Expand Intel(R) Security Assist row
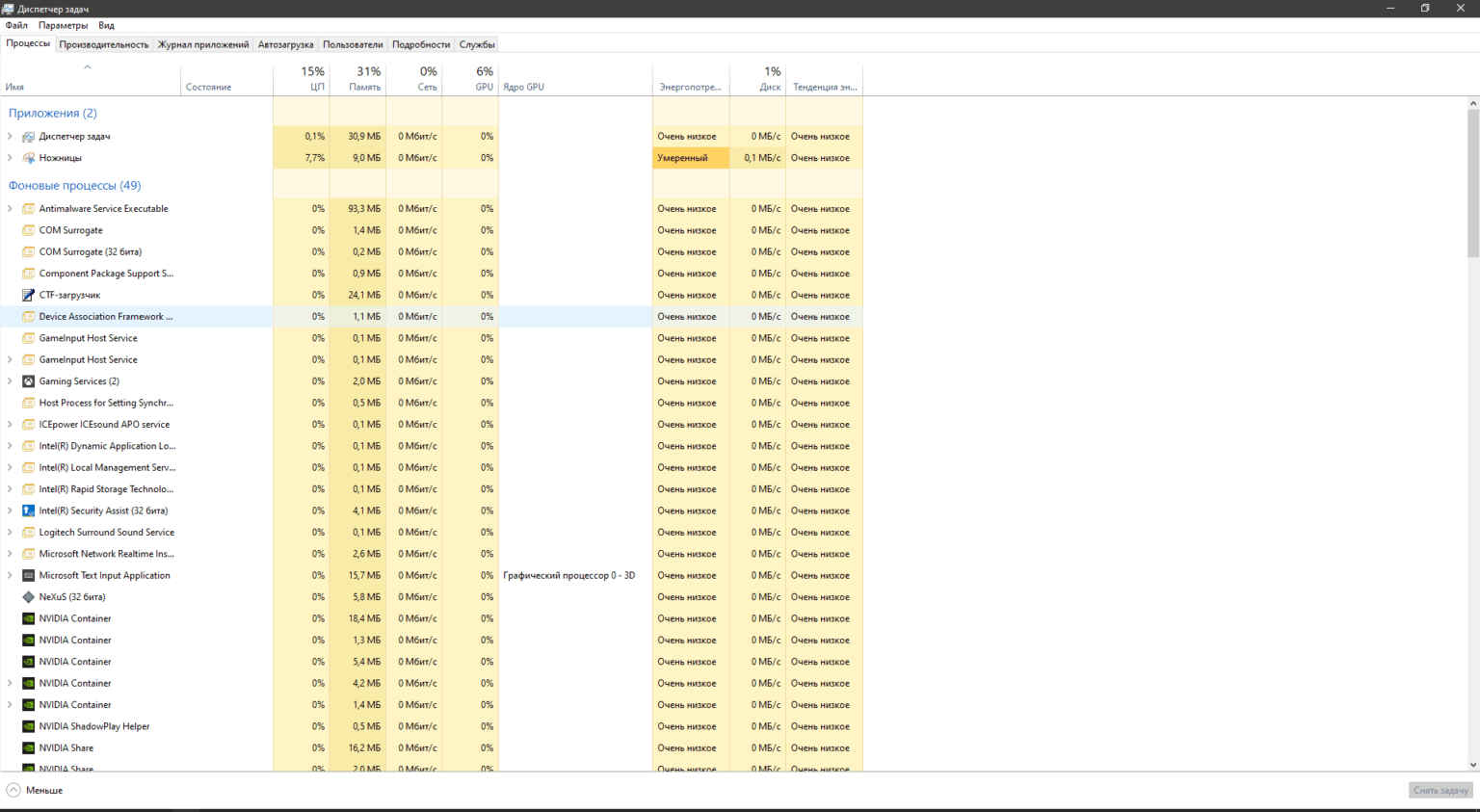The image size is (1480, 812). pos(10,511)
